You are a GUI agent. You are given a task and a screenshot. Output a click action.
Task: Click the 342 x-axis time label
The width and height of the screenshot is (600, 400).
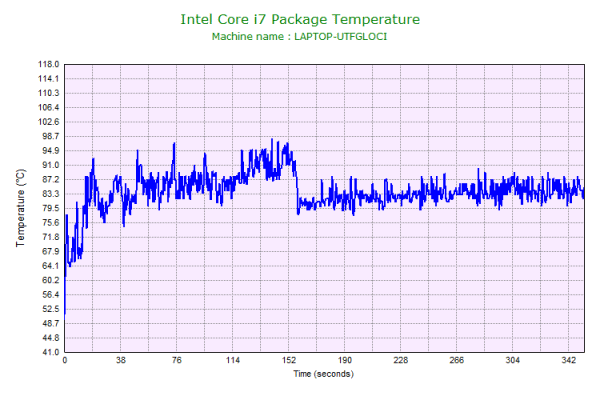pyautogui.click(x=569, y=360)
